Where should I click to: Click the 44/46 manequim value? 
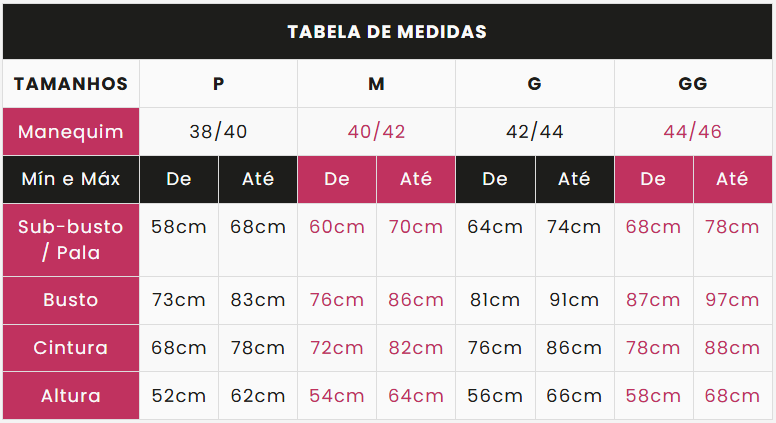pyautogui.click(x=693, y=132)
